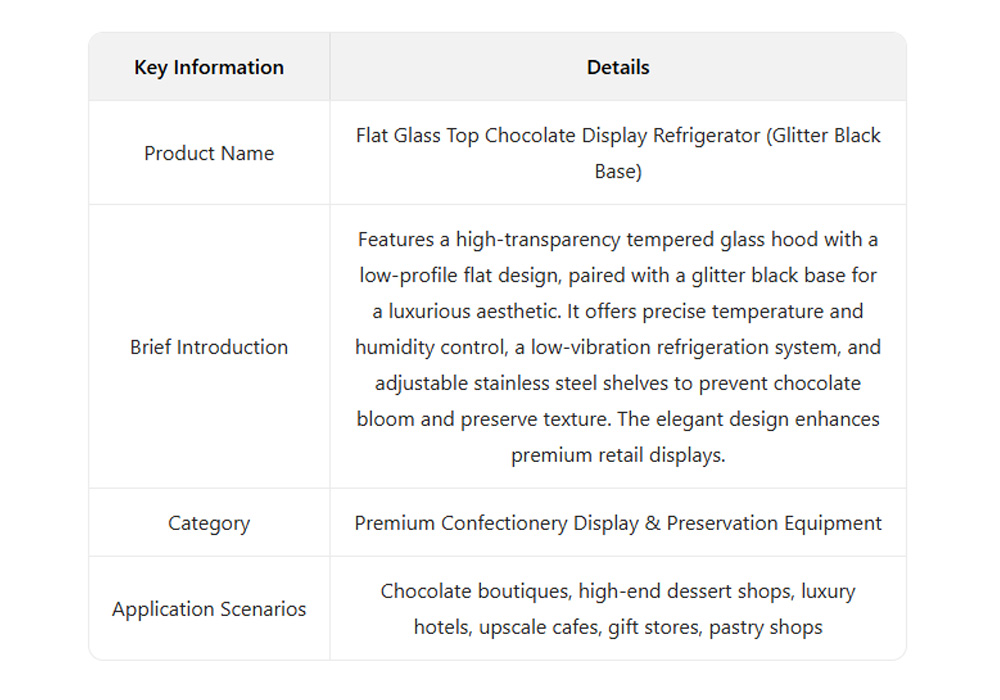
Task: Click the "Premium Confectionery Display & Preservation Equipment" cell
Action: pyautogui.click(x=618, y=523)
